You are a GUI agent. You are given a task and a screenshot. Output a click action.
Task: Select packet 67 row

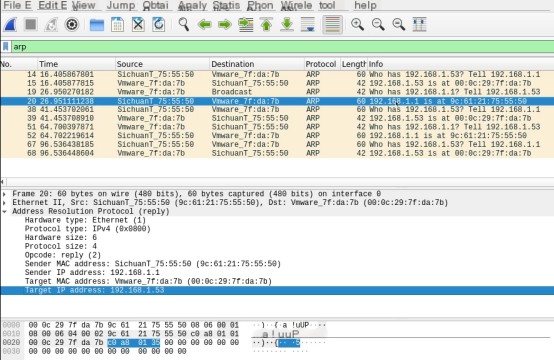(x=277, y=144)
